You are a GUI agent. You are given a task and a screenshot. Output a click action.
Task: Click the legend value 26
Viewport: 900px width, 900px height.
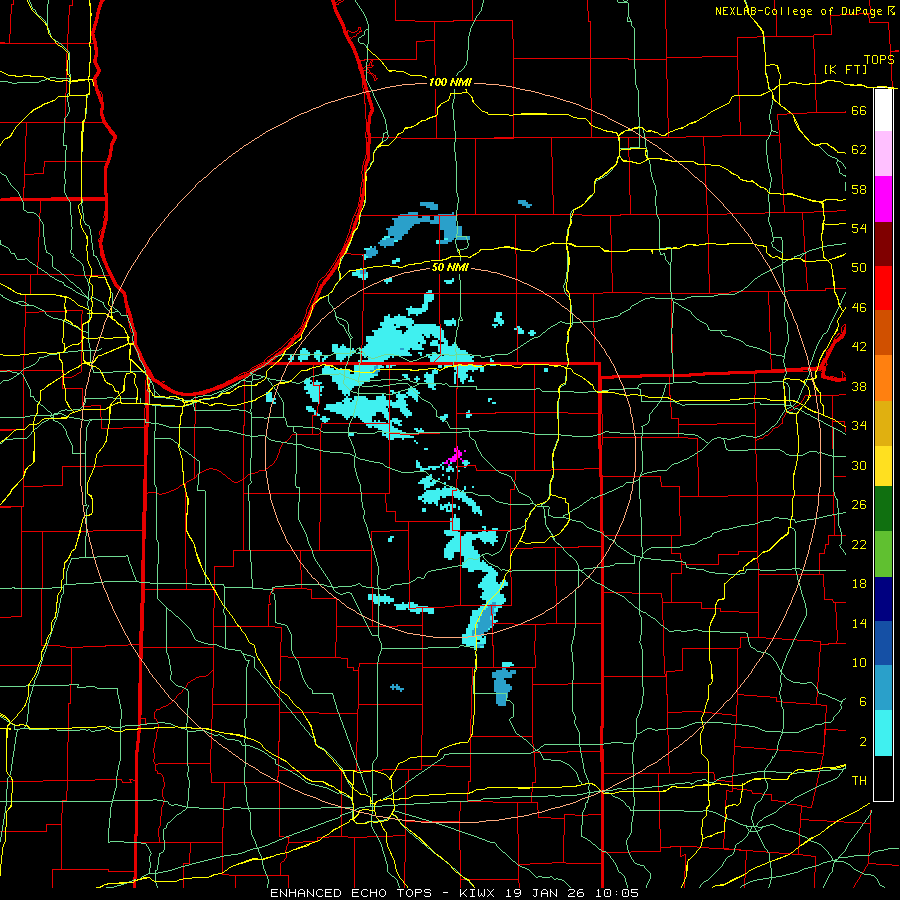click(859, 505)
